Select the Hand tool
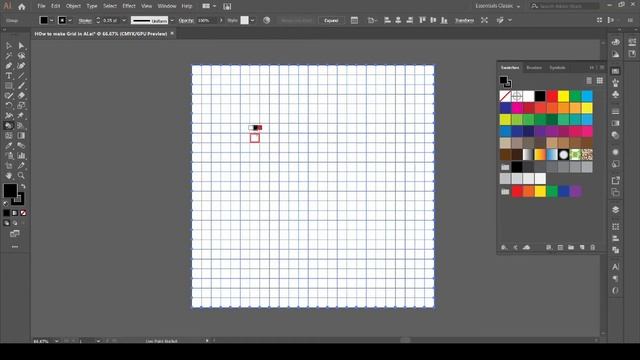This screenshot has width=640, height=360. tap(9, 176)
